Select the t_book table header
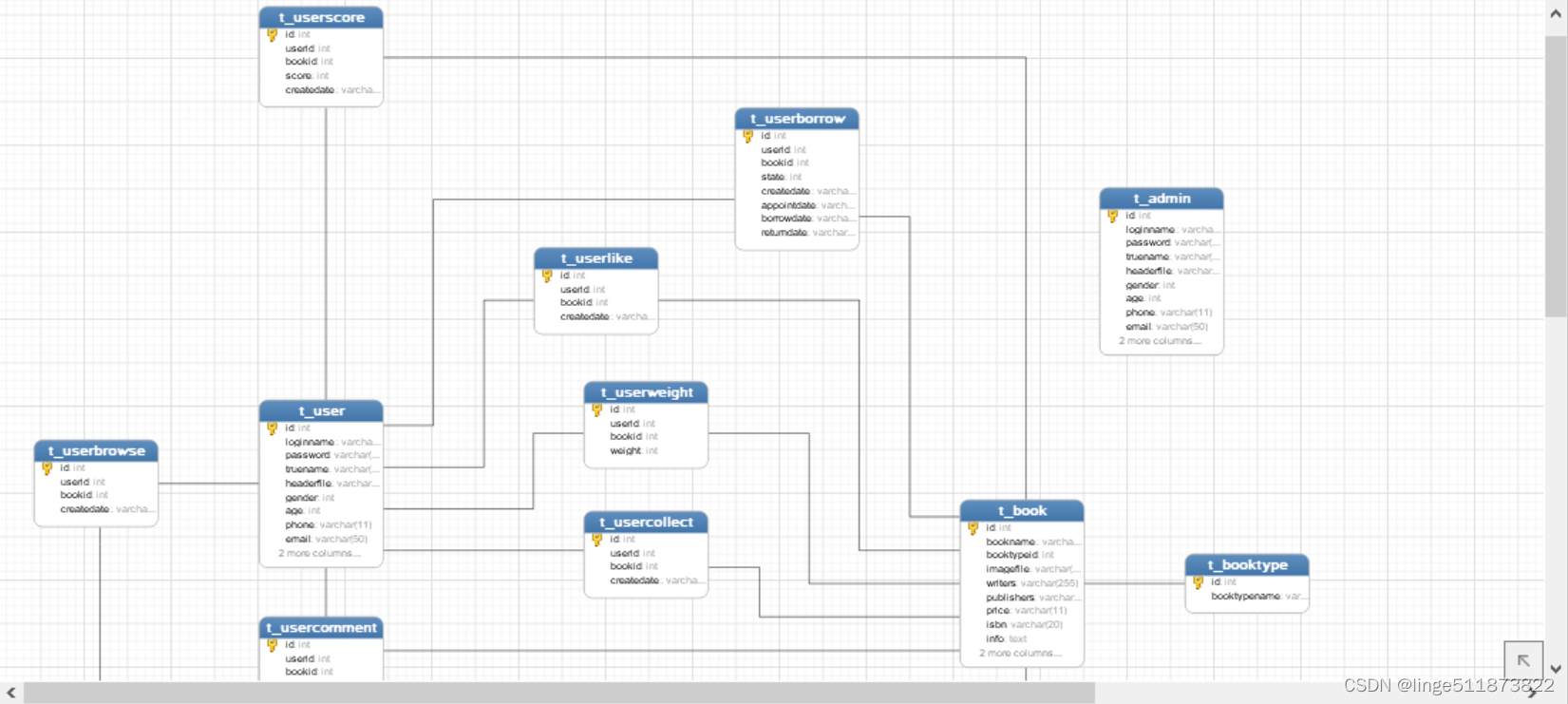This screenshot has height=704, width=1568. click(1022, 511)
